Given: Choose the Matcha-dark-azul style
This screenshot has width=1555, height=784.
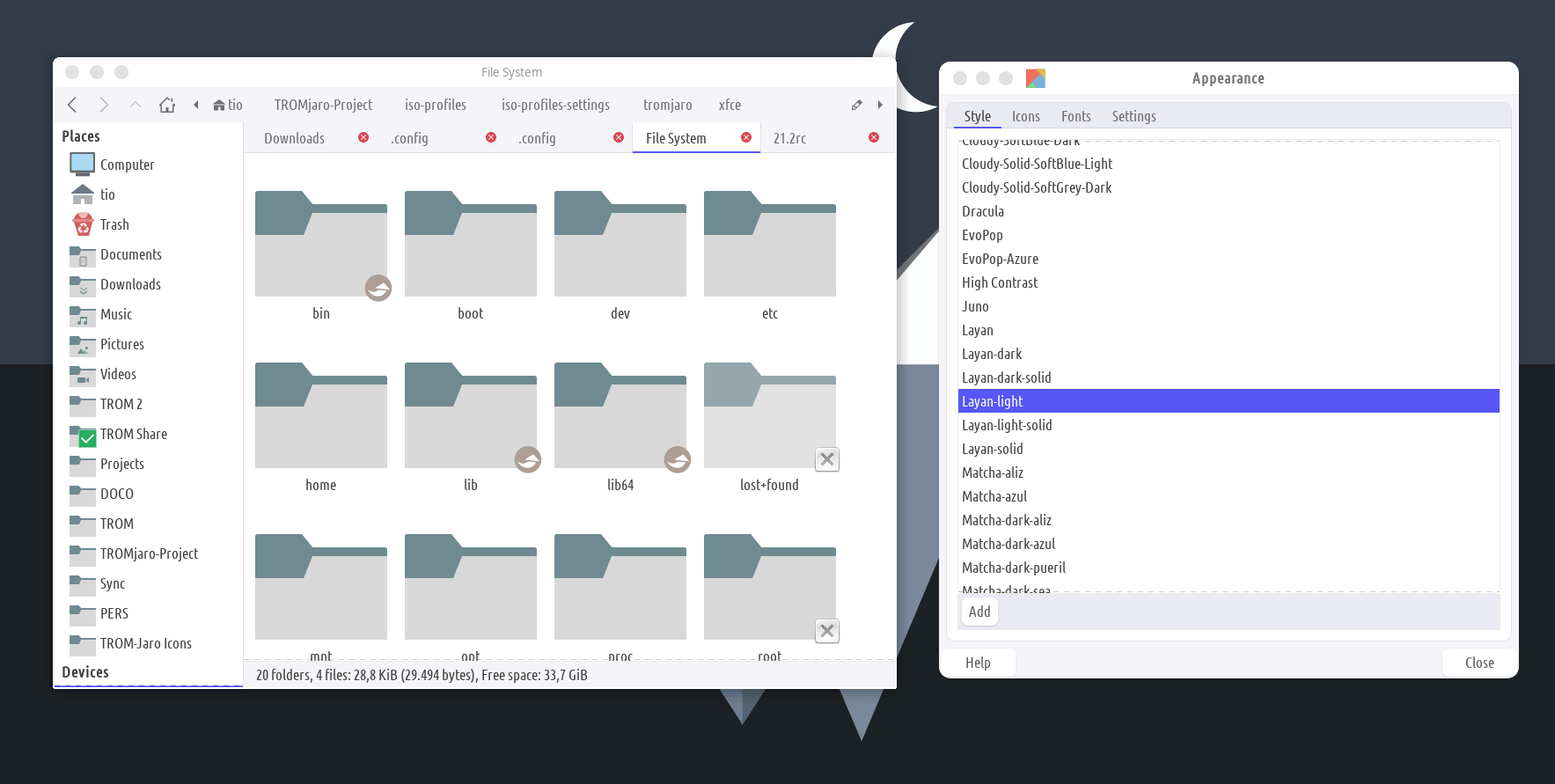Looking at the screenshot, I should click(x=1009, y=544).
